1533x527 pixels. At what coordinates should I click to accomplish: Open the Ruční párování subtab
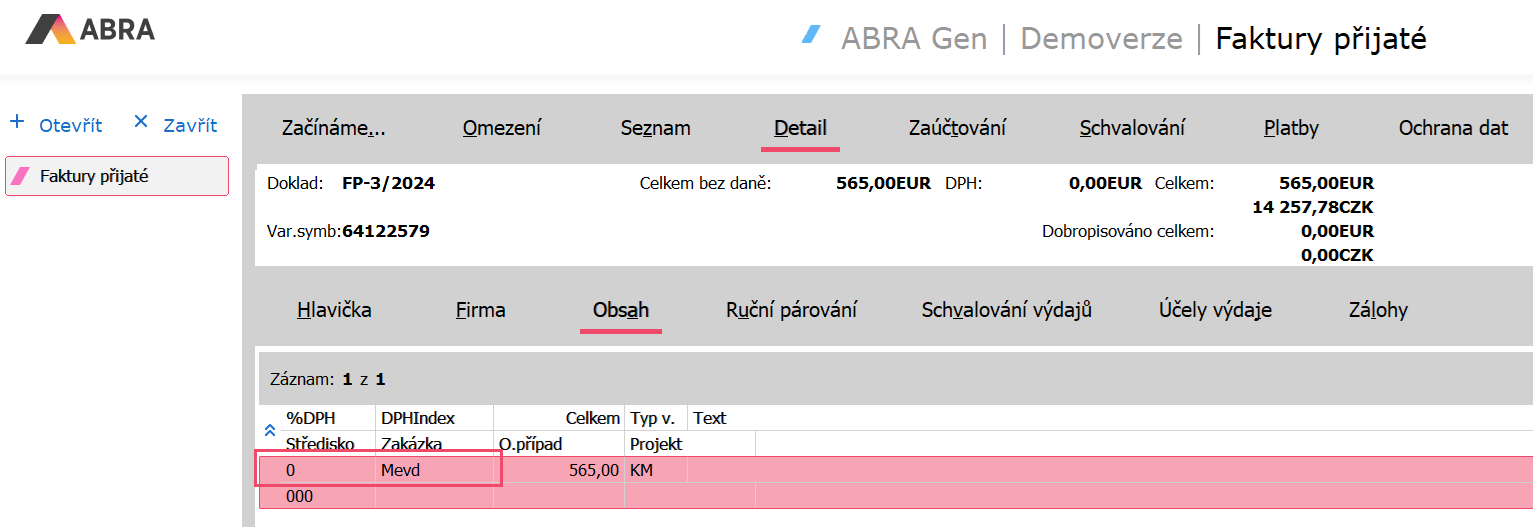point(791,310)
